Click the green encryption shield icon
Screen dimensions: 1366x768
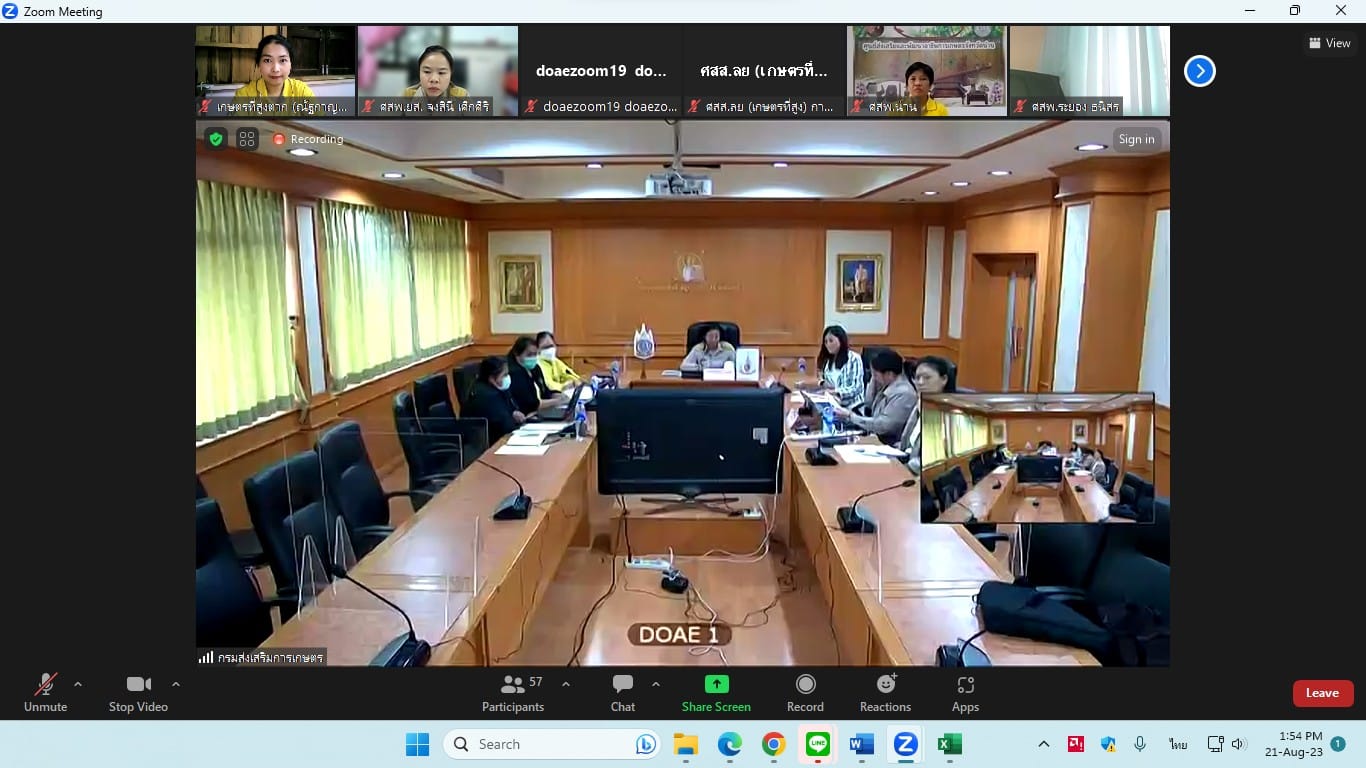pyautogui.click(x=216, y=139)
